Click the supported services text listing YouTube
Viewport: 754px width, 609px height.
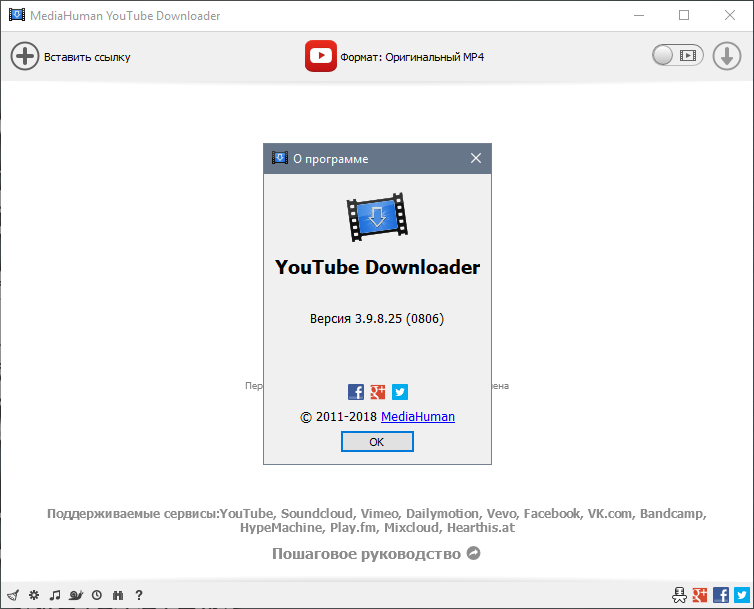click(377, 520)
